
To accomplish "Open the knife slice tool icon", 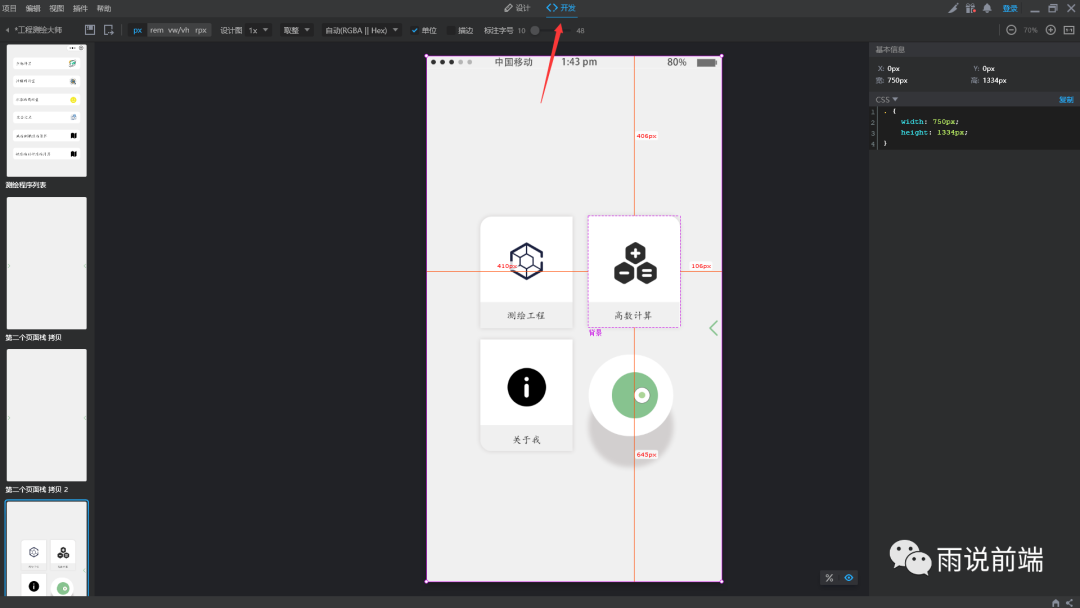I will coord(953,8).
